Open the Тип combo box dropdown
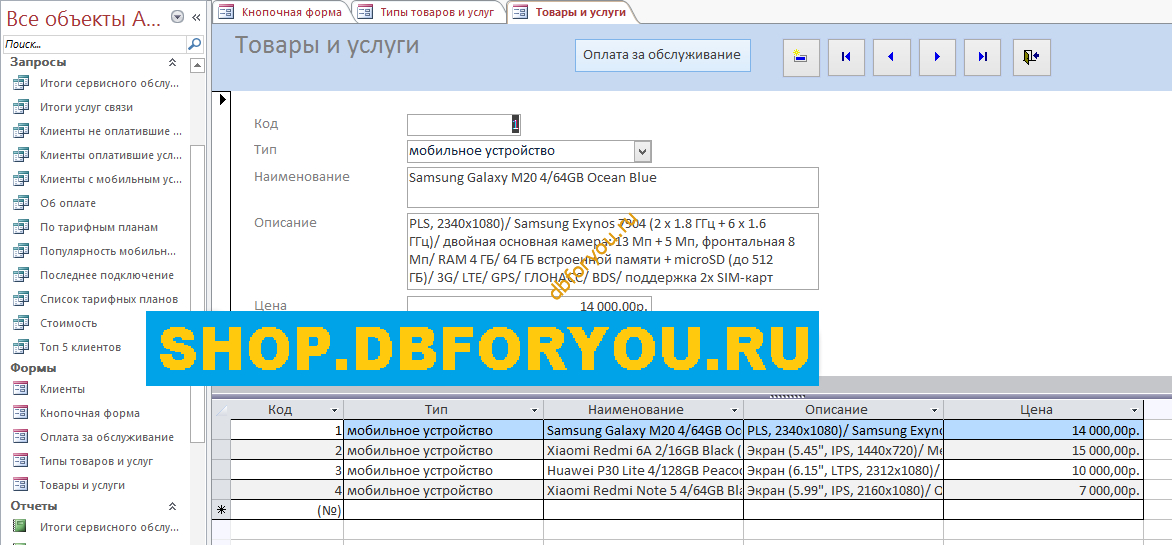 pyautogui.click(x=643, y=152)
